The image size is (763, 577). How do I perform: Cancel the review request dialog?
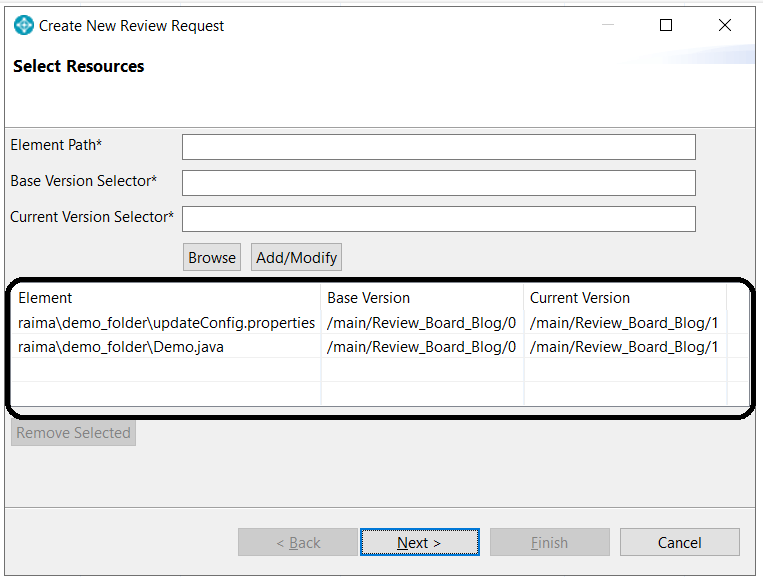click(x=679, y=542)
